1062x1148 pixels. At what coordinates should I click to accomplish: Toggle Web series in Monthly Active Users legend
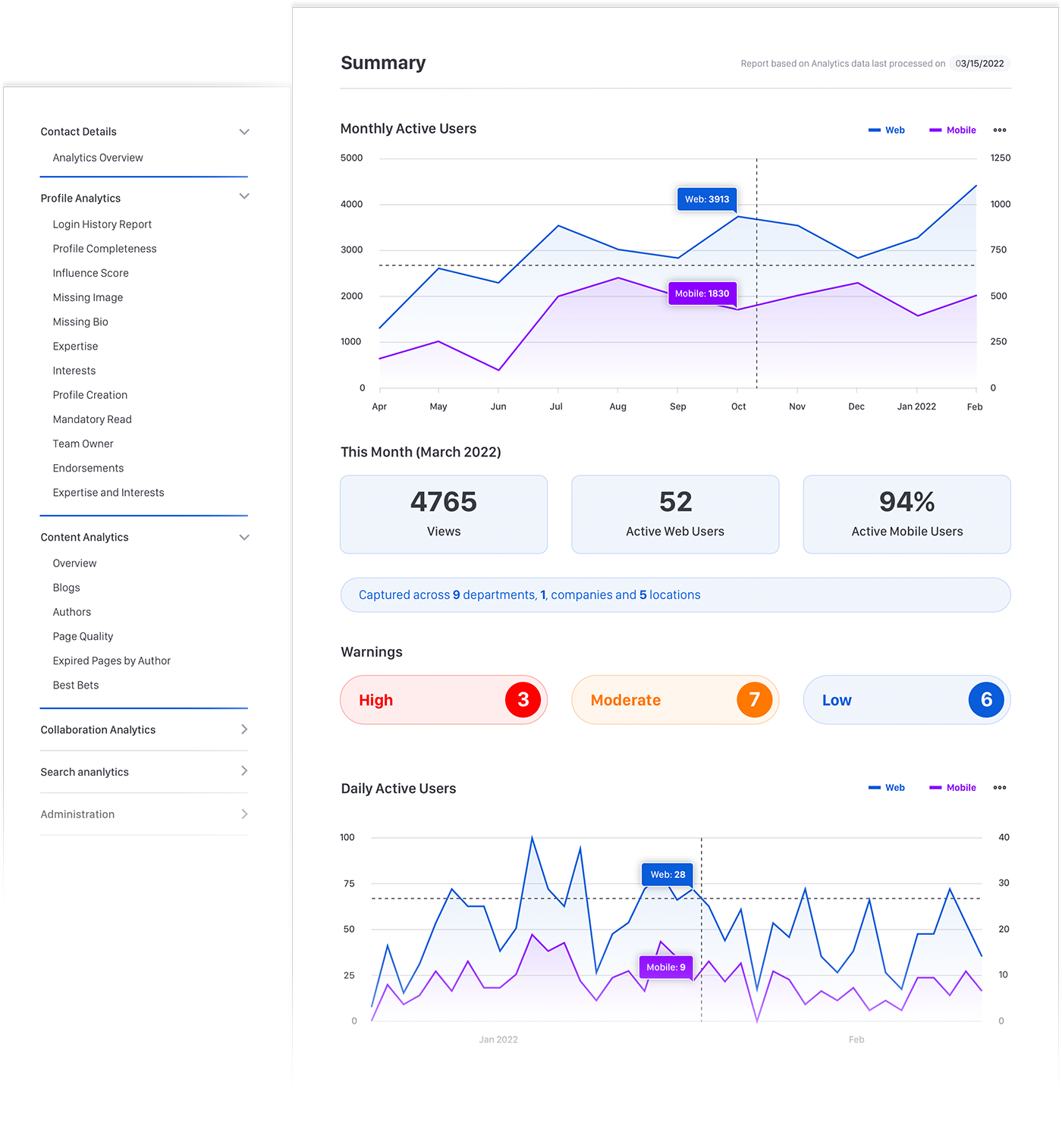click(887, 130)
